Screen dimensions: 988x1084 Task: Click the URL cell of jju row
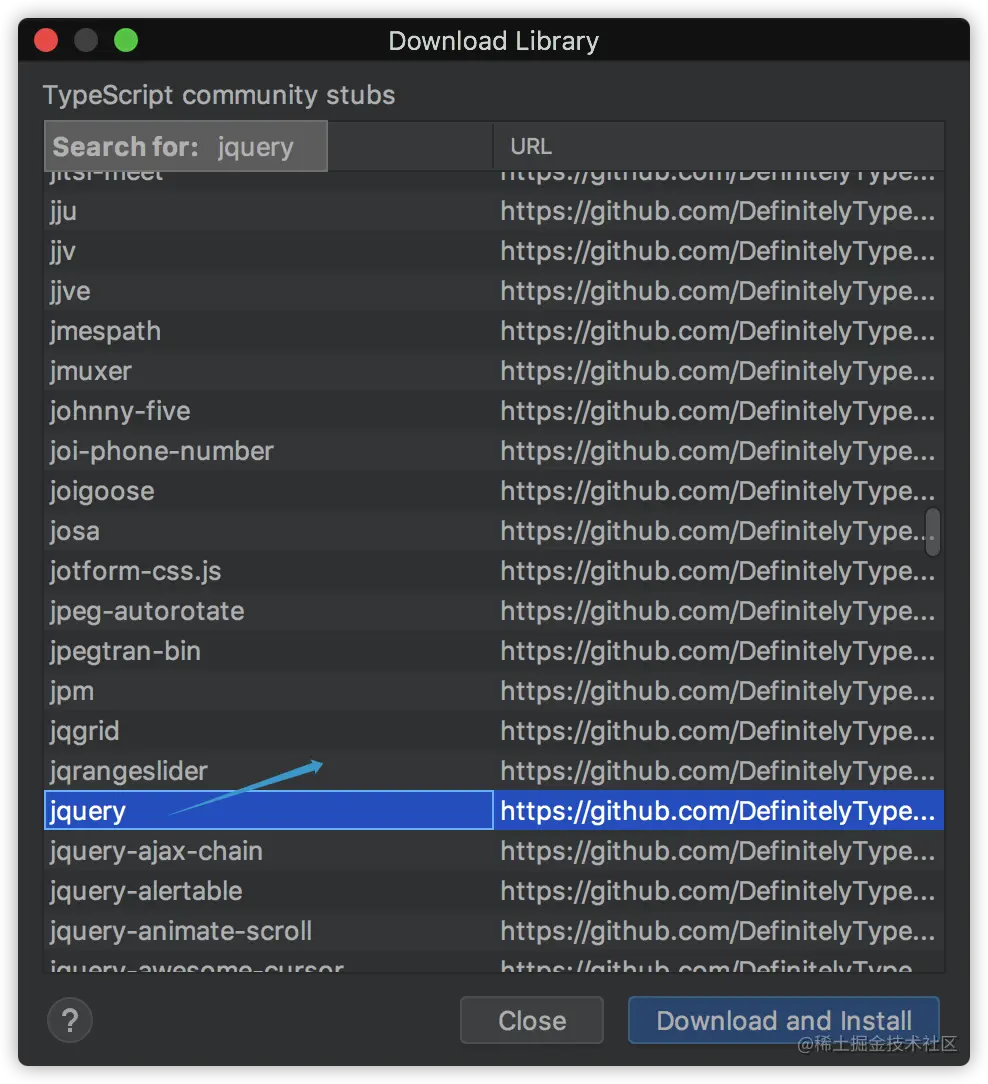[x=718, y=211]
